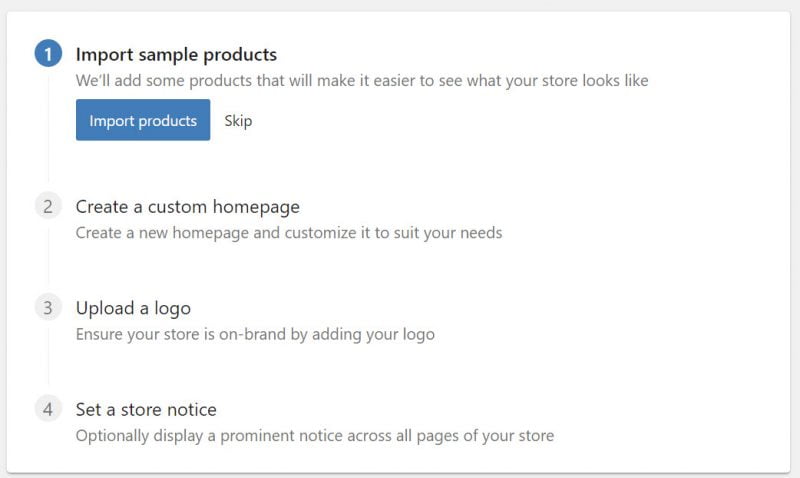This screenshot has height=478, width=800.
Task: Select the step 3 number badge
Action: tap(48, 308)
